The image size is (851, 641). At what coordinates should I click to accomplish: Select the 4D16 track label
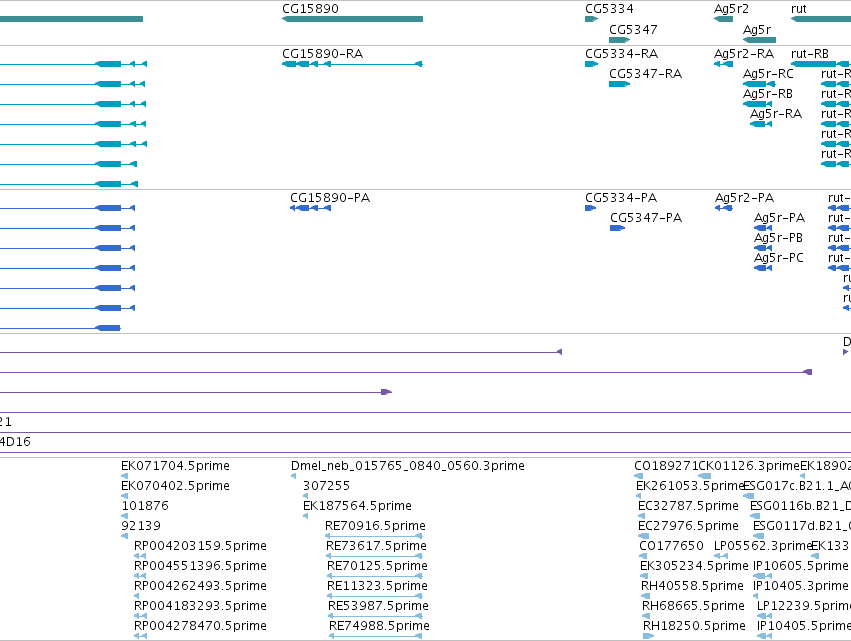(15, 442)
